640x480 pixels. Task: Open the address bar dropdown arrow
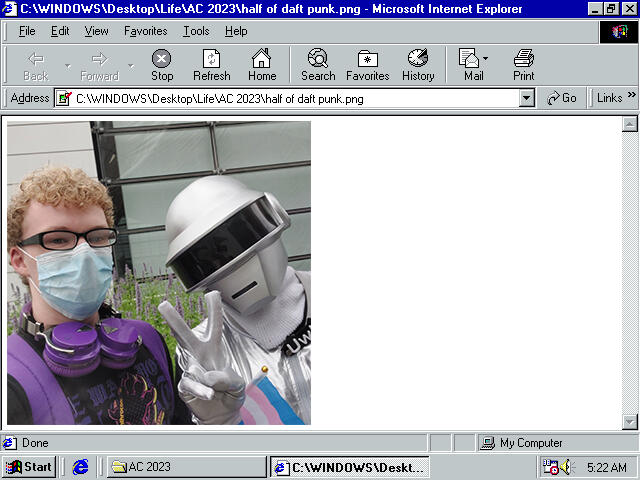pyautogui.click(x=527, y=98)
